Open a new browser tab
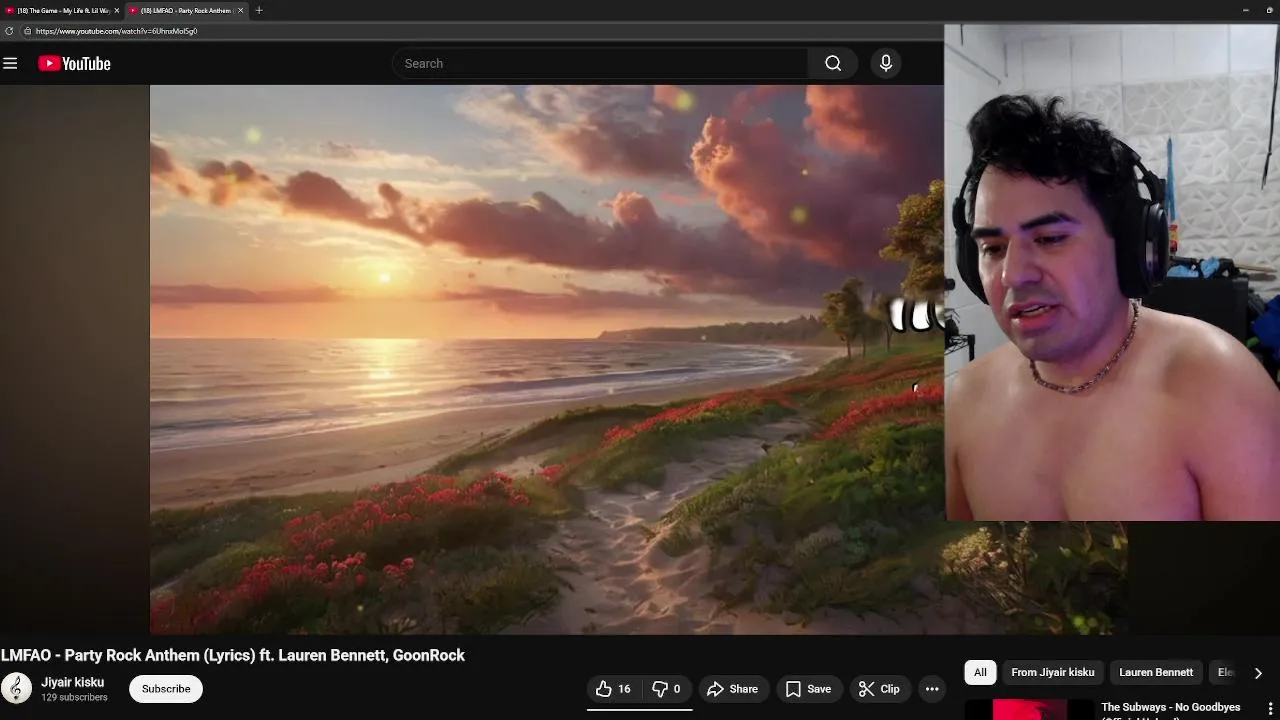 259,10
